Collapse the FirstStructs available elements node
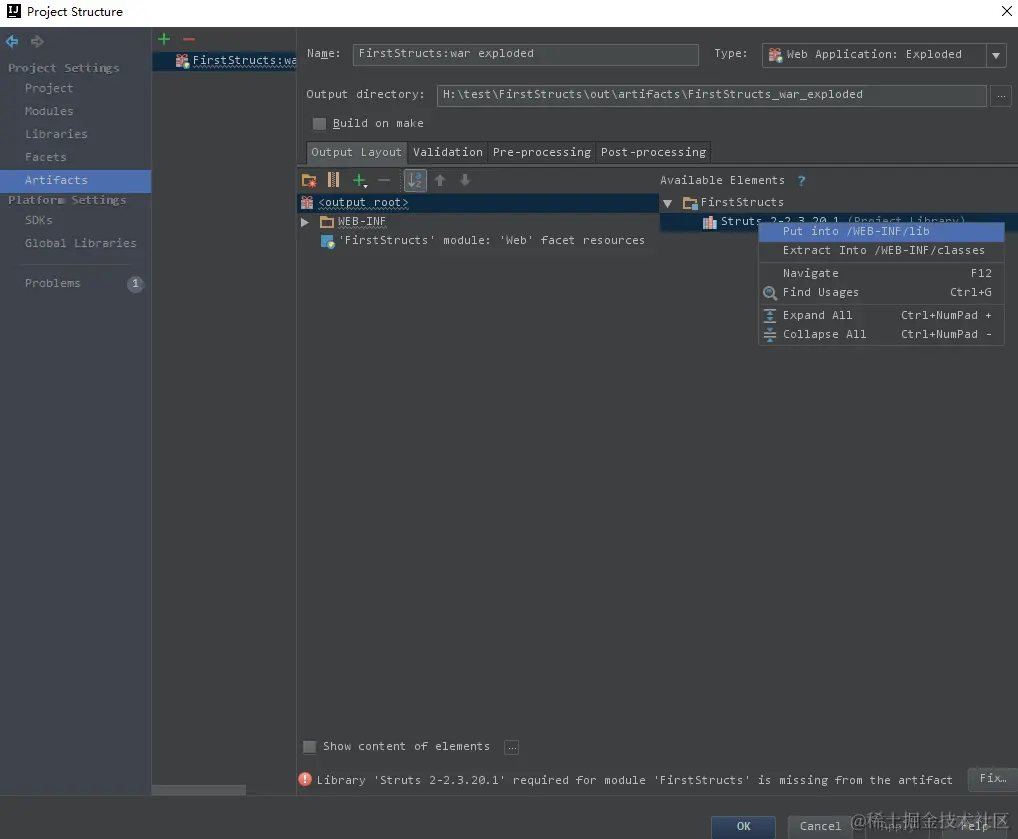The image size is (1018, 839). [x=667, y=203]
